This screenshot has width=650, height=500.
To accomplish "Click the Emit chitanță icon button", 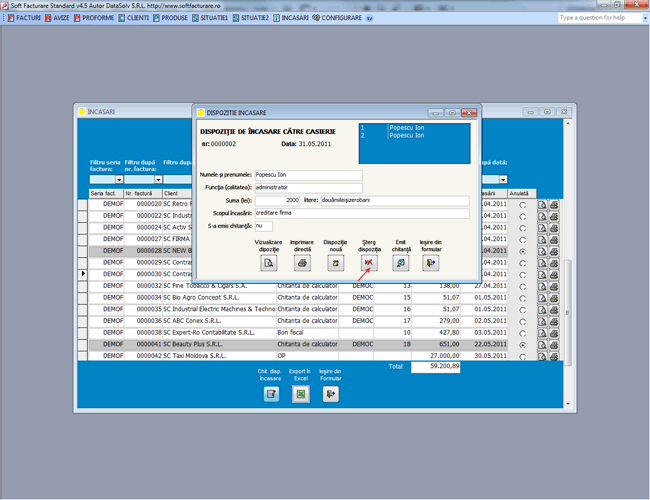I will (x=401, y=263).
